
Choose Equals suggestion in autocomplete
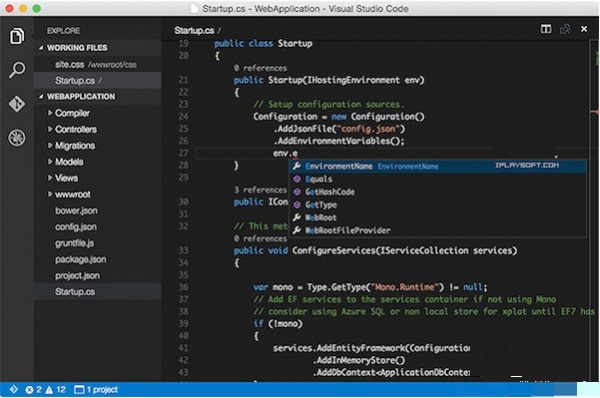coord(437,179)
